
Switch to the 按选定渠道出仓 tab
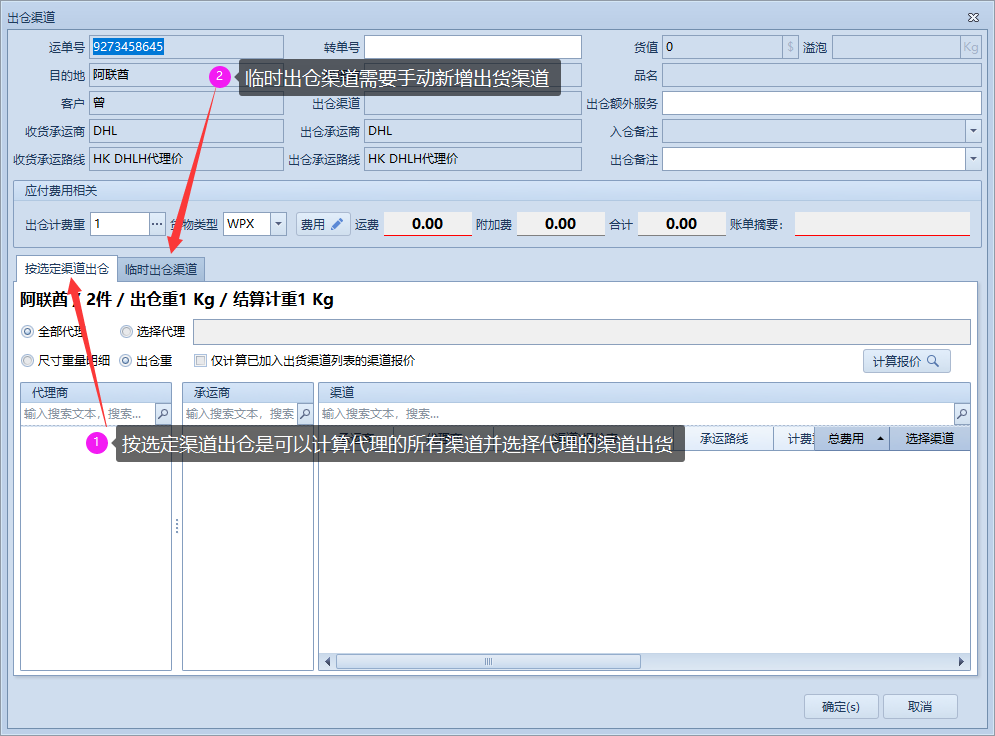click(x=67, y=268)
